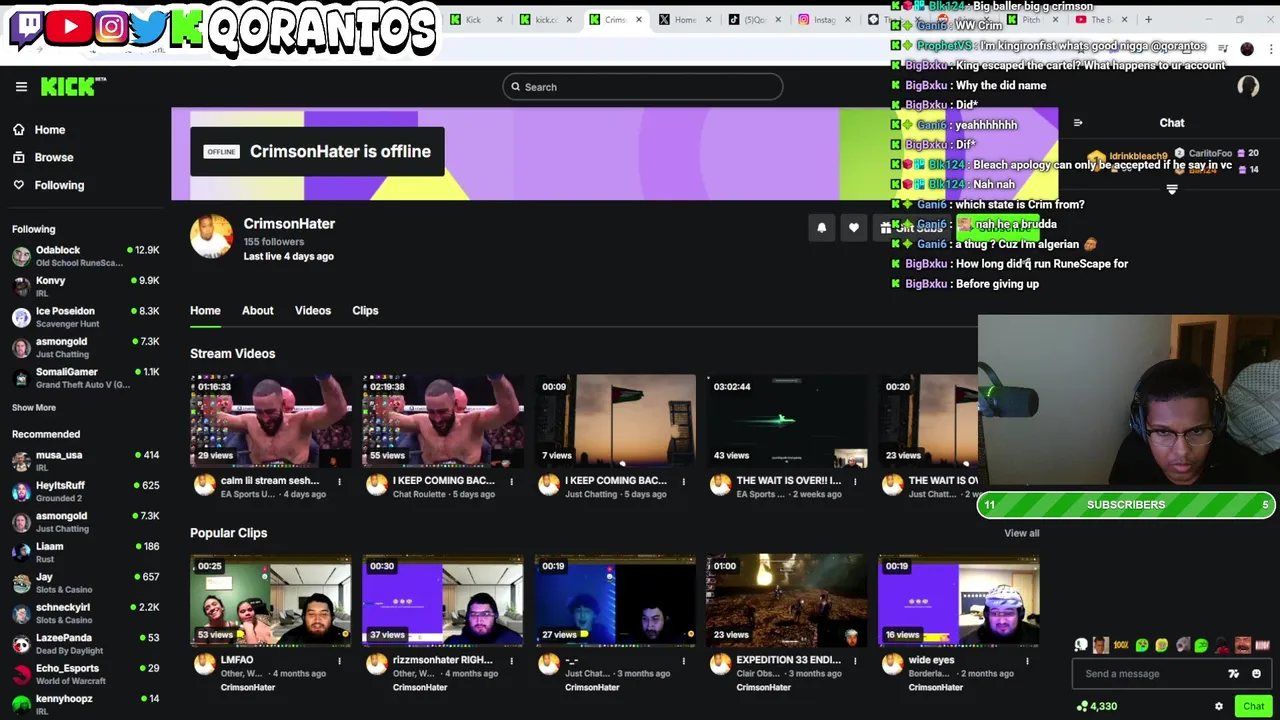
Task: Select the 100% quick emote
Action: 1121,646
